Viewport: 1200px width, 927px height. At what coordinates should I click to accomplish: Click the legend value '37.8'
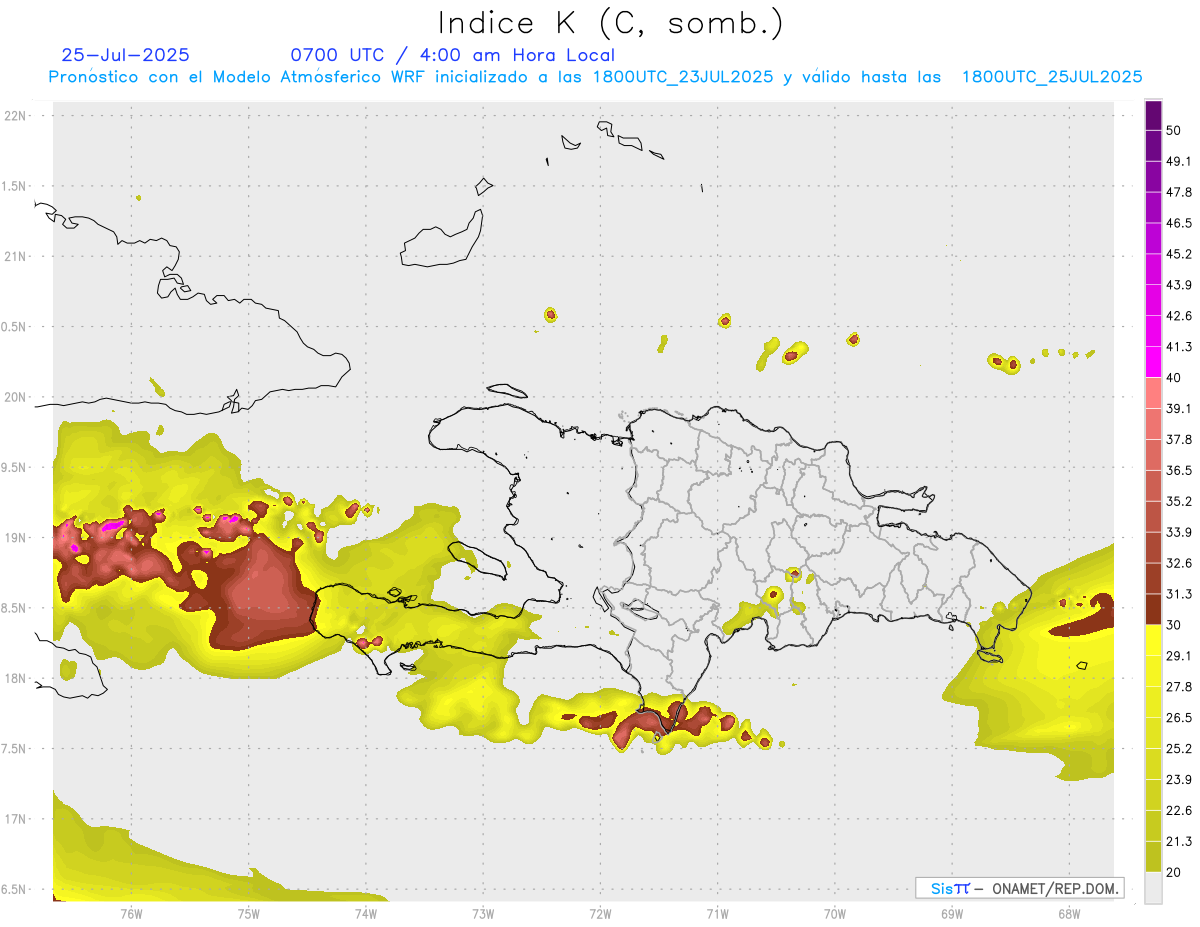[1179, 440]
